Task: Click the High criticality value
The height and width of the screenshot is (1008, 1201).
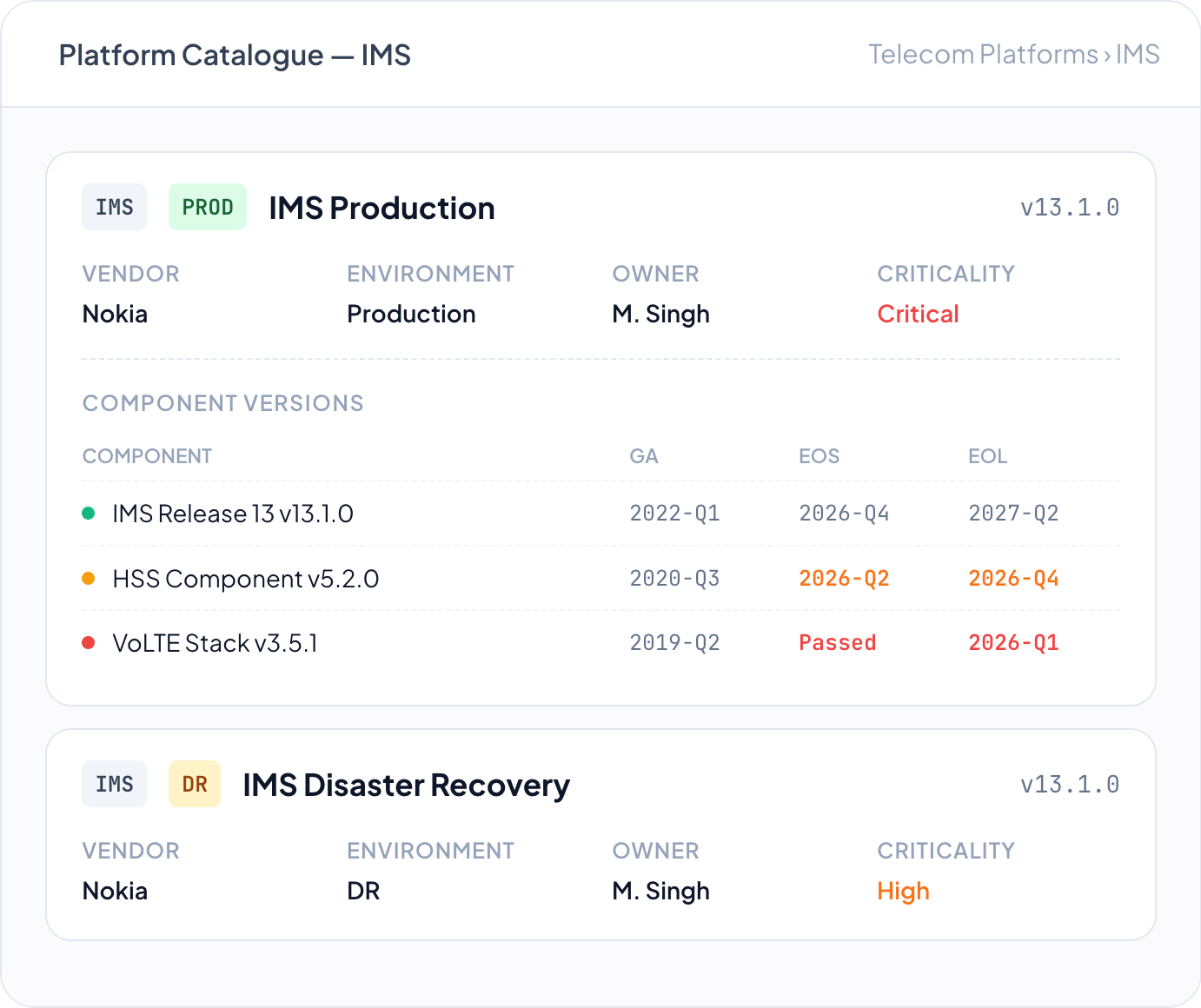Action: pos(903,891)
